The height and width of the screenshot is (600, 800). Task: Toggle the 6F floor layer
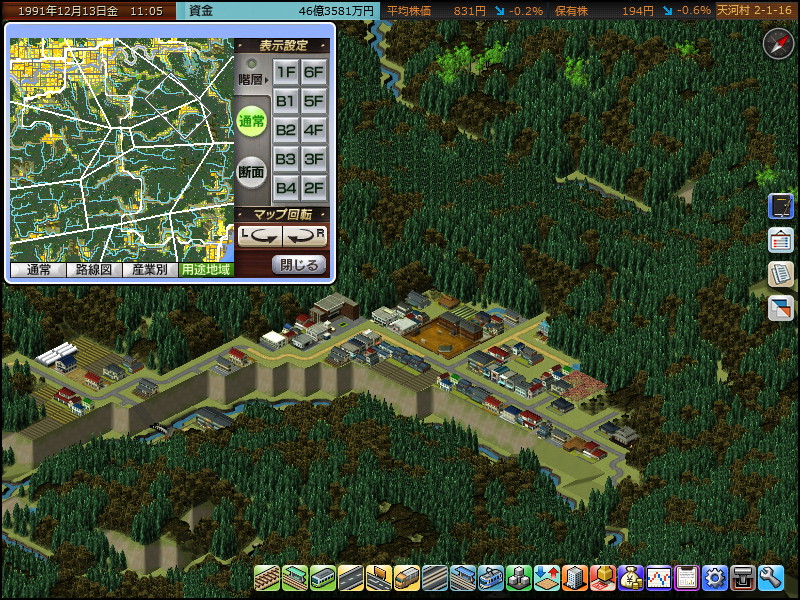pyautogui.click(x=314, y=71)
